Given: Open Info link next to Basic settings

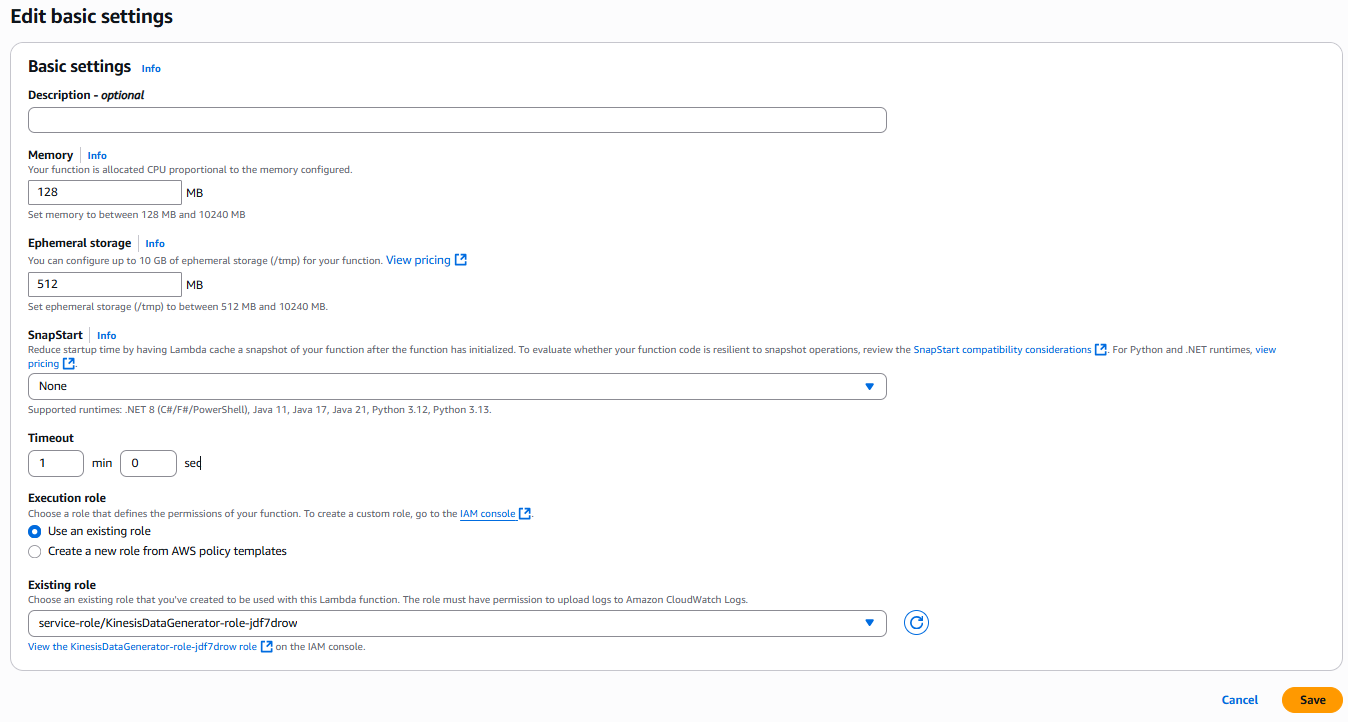Looking at the screenshot, I should click(151, 68).
